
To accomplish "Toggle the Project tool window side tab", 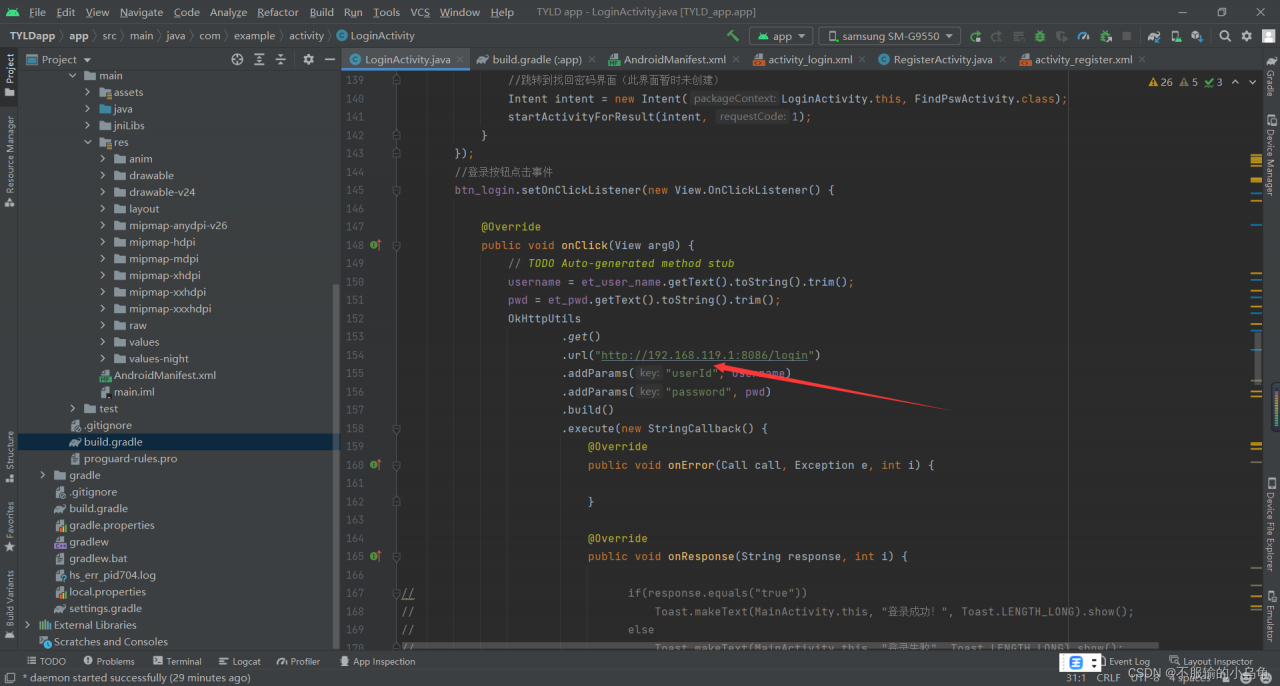I will pos(9,75).
